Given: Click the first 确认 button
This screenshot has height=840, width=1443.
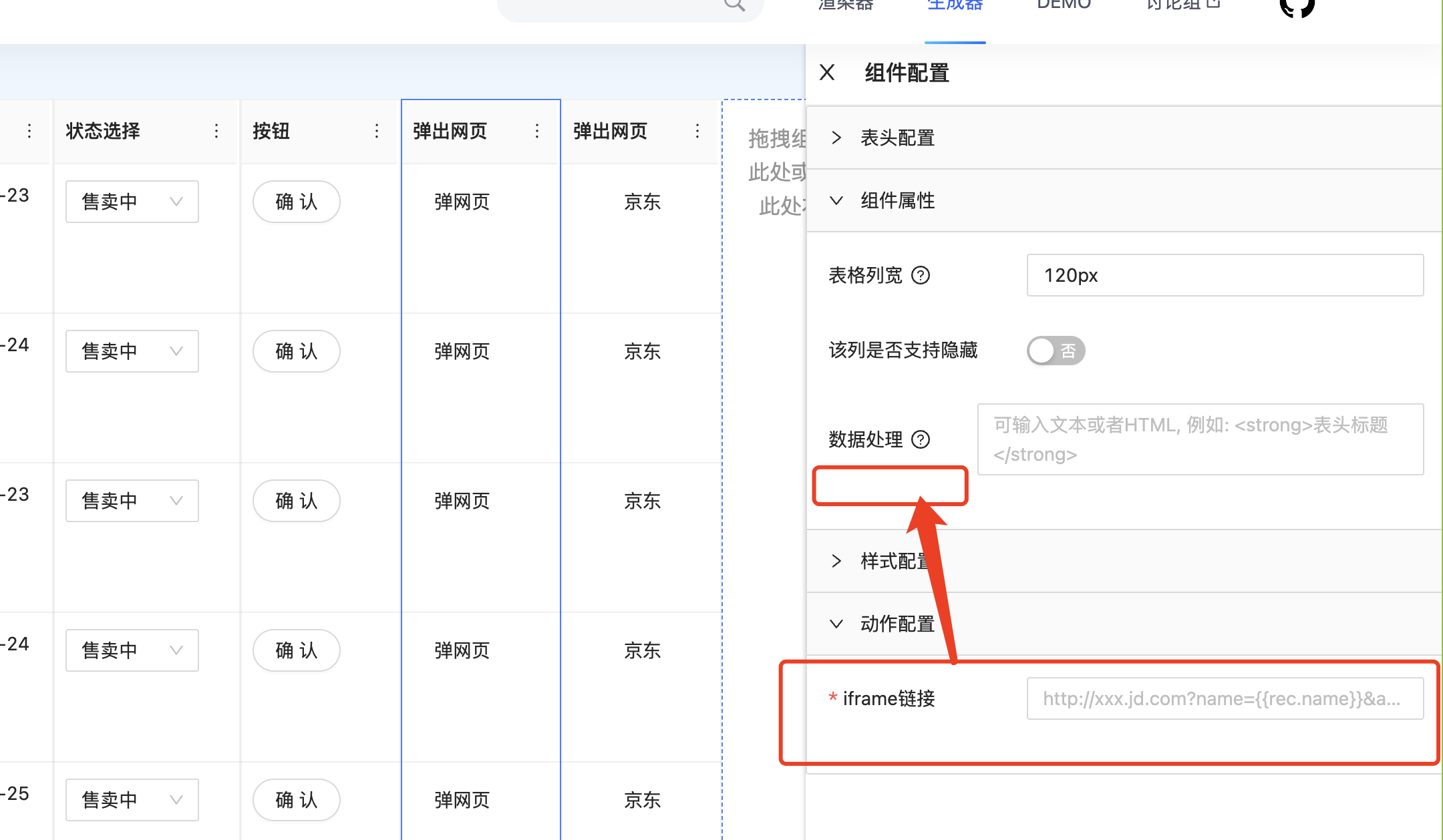Looking at the screenshot, I should pos(296,201).
